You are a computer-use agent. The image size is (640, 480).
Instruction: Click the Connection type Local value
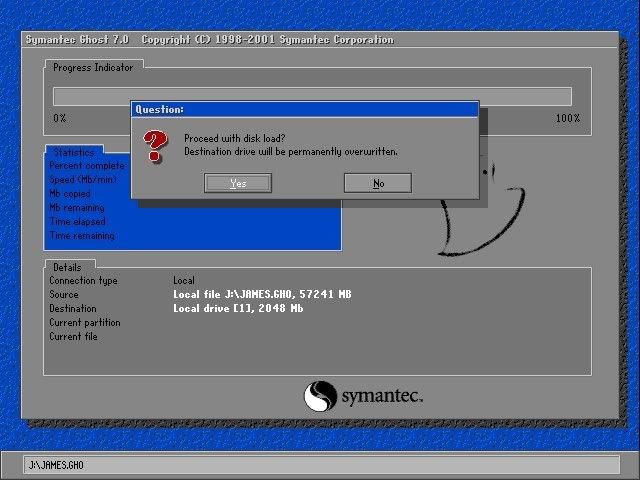point(184,281)
